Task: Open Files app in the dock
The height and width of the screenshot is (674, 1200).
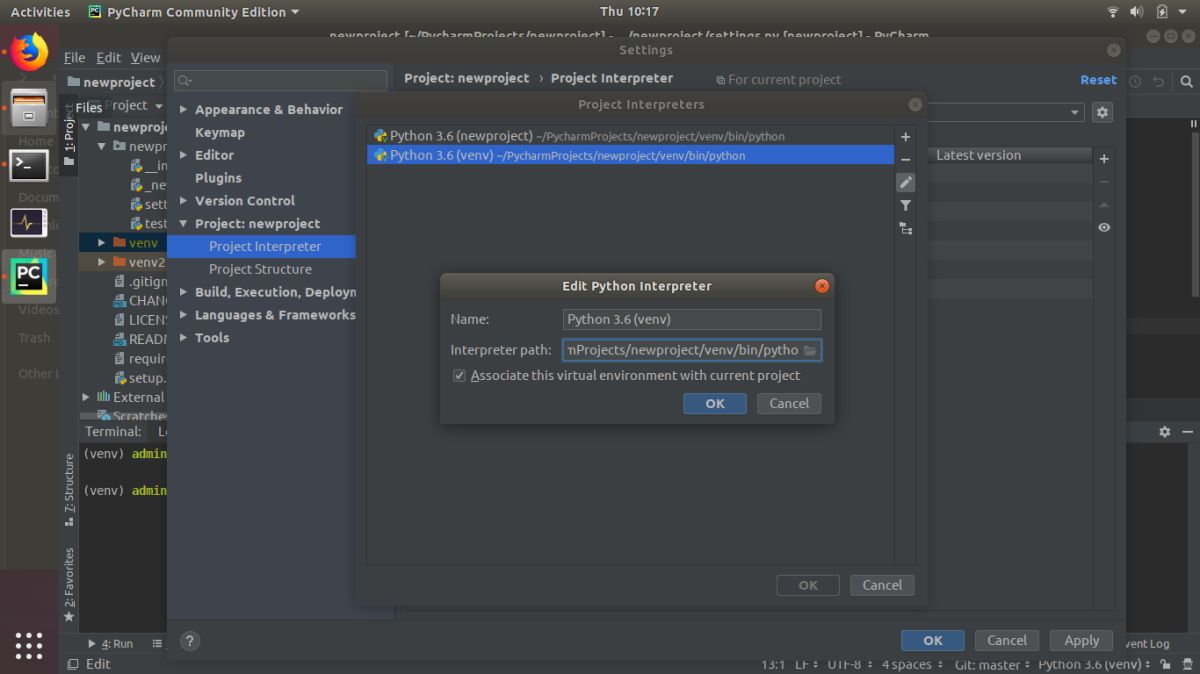Action: 29,107
